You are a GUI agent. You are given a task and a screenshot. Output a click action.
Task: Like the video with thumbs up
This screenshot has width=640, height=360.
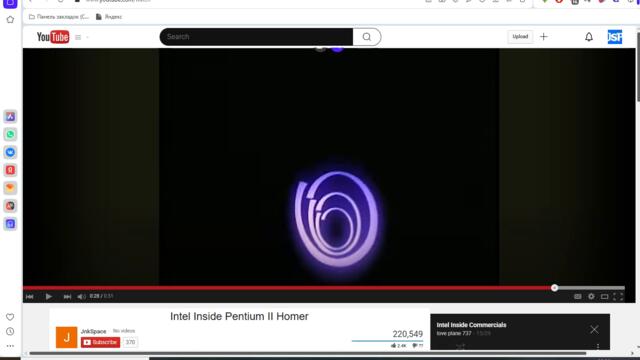pos(398,346)
